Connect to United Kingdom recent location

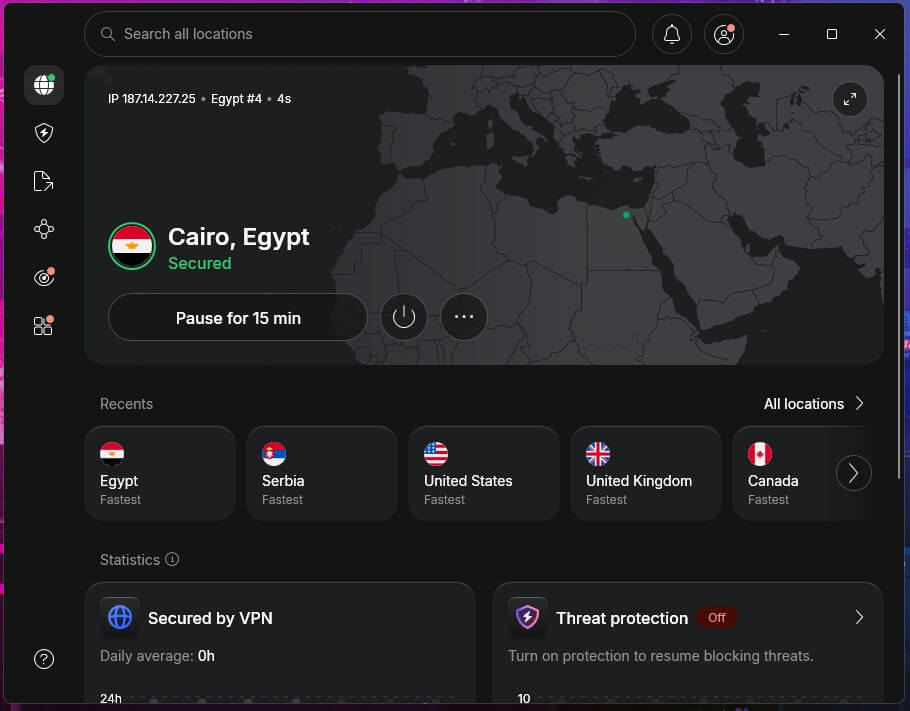pos(646,474)
